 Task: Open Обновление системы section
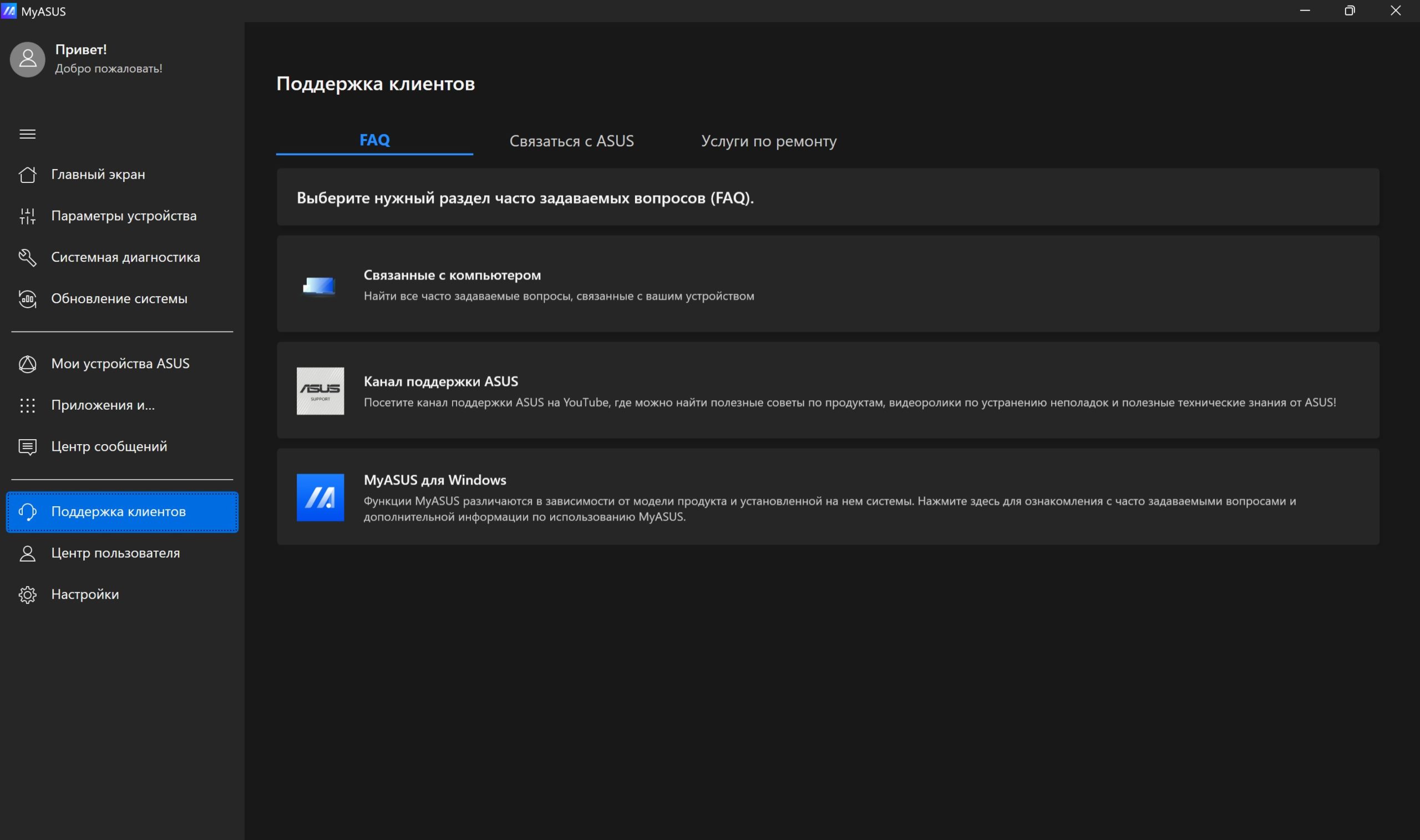coord(121,298)
